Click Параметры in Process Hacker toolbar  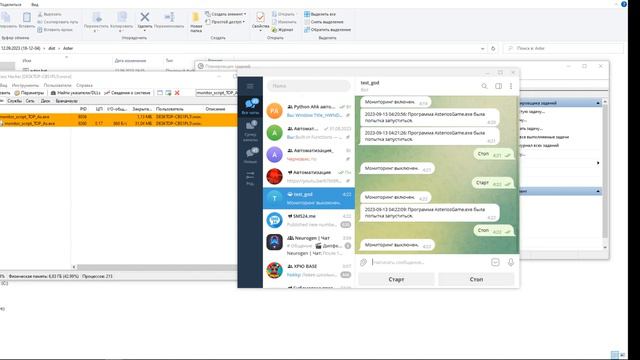pyautogui.click(x=29, y=93)
